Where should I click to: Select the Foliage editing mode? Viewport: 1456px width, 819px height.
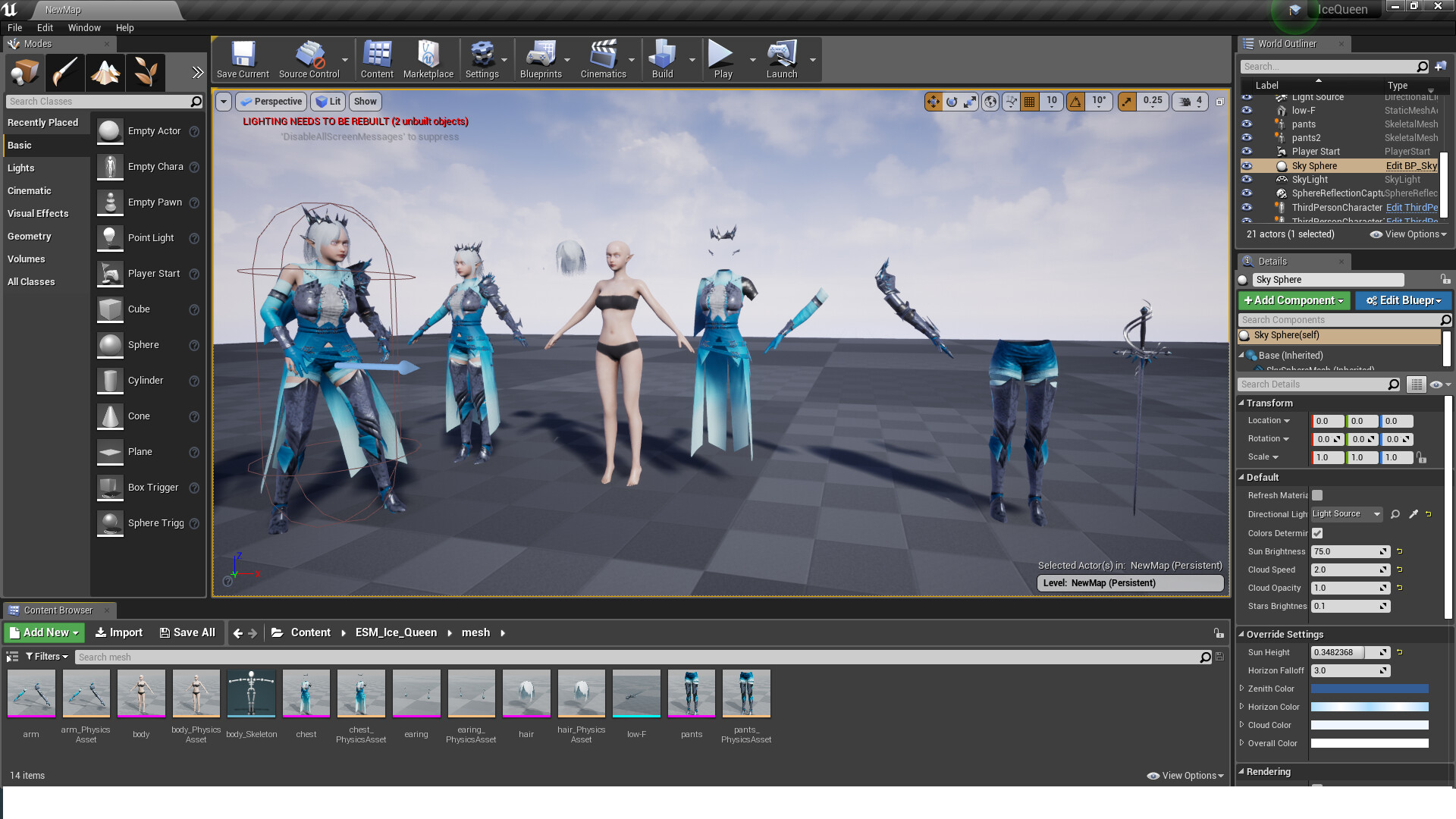tap(146, 72)
